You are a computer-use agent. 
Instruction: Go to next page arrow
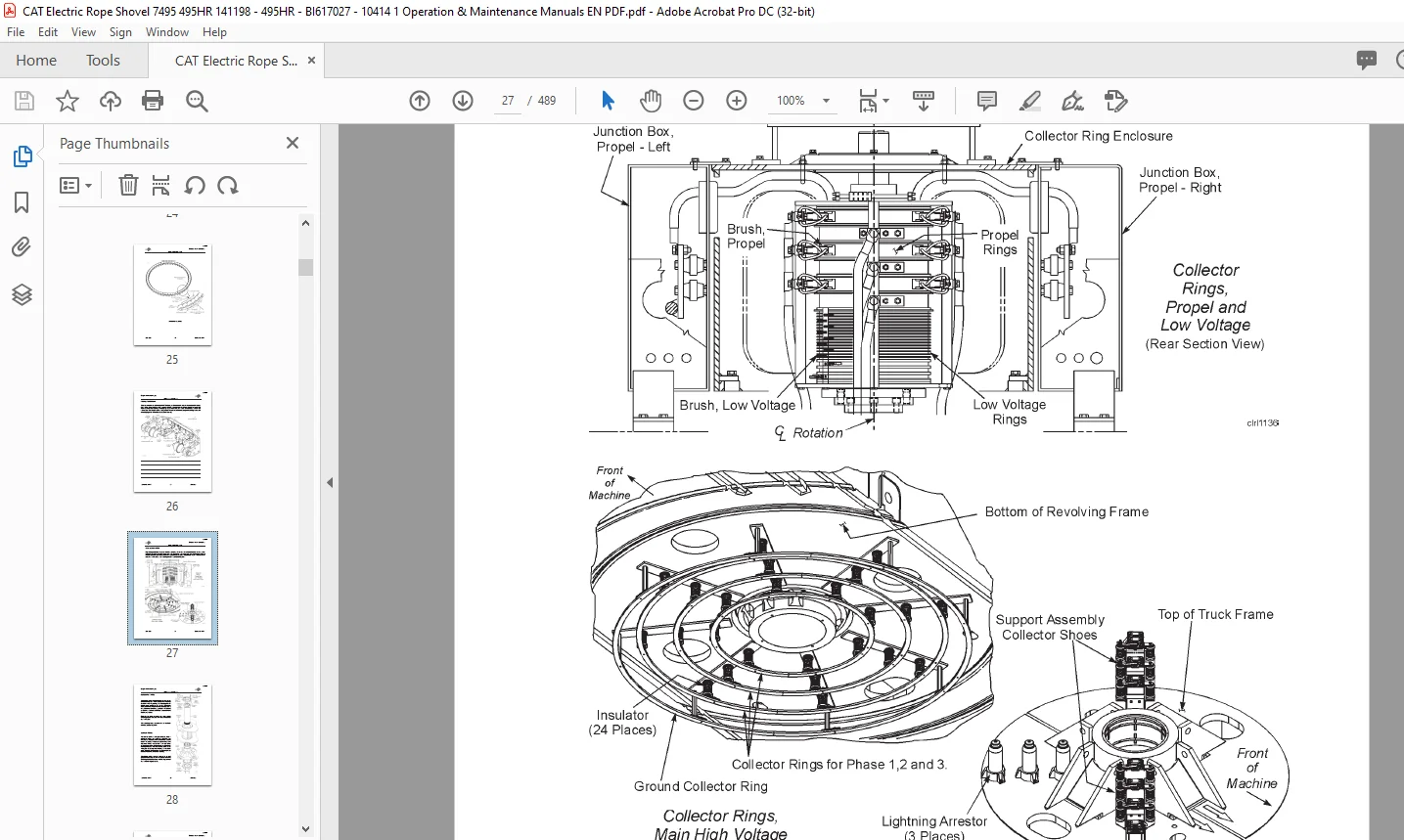pos(463,101)
